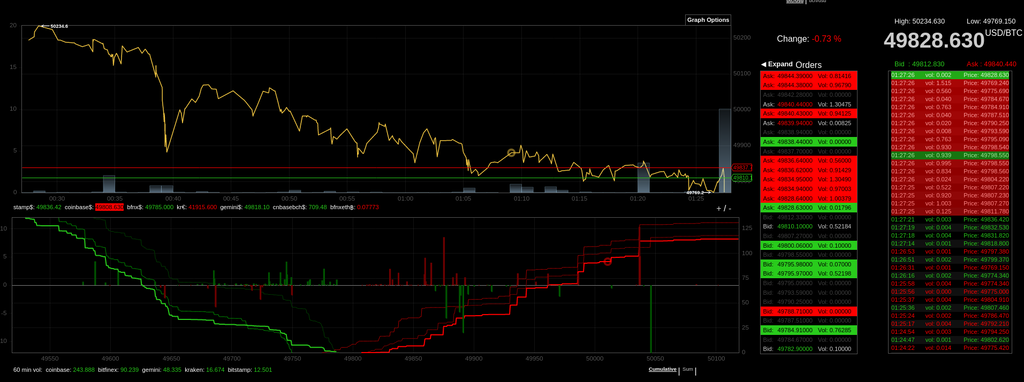
Task: Switch depth chart to Cumulative mode
Action: pyautogui.click(x=662, y=370)
